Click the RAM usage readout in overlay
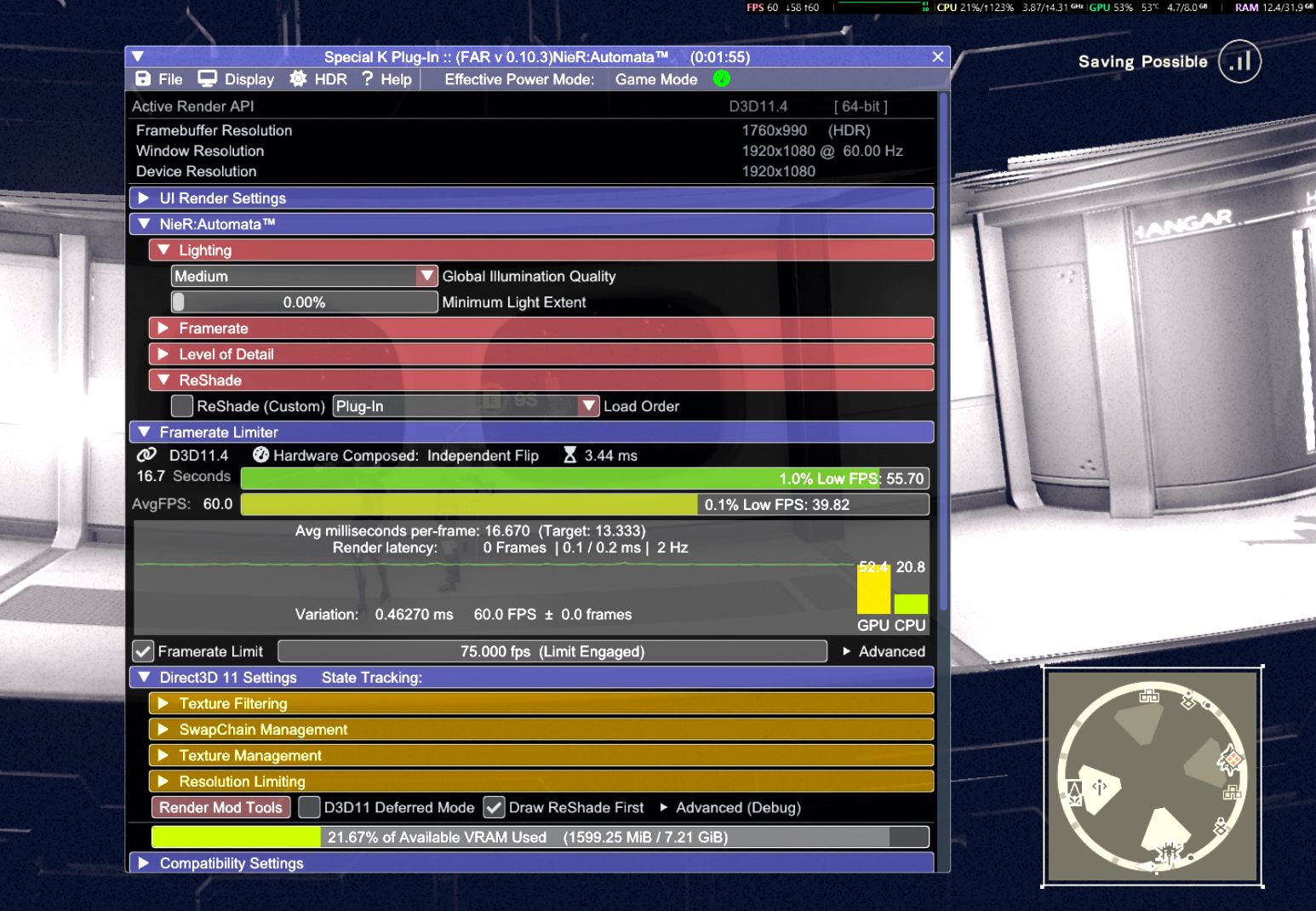The height and width of the screenshot is (911, 1316). click(x=1273, y=8)
